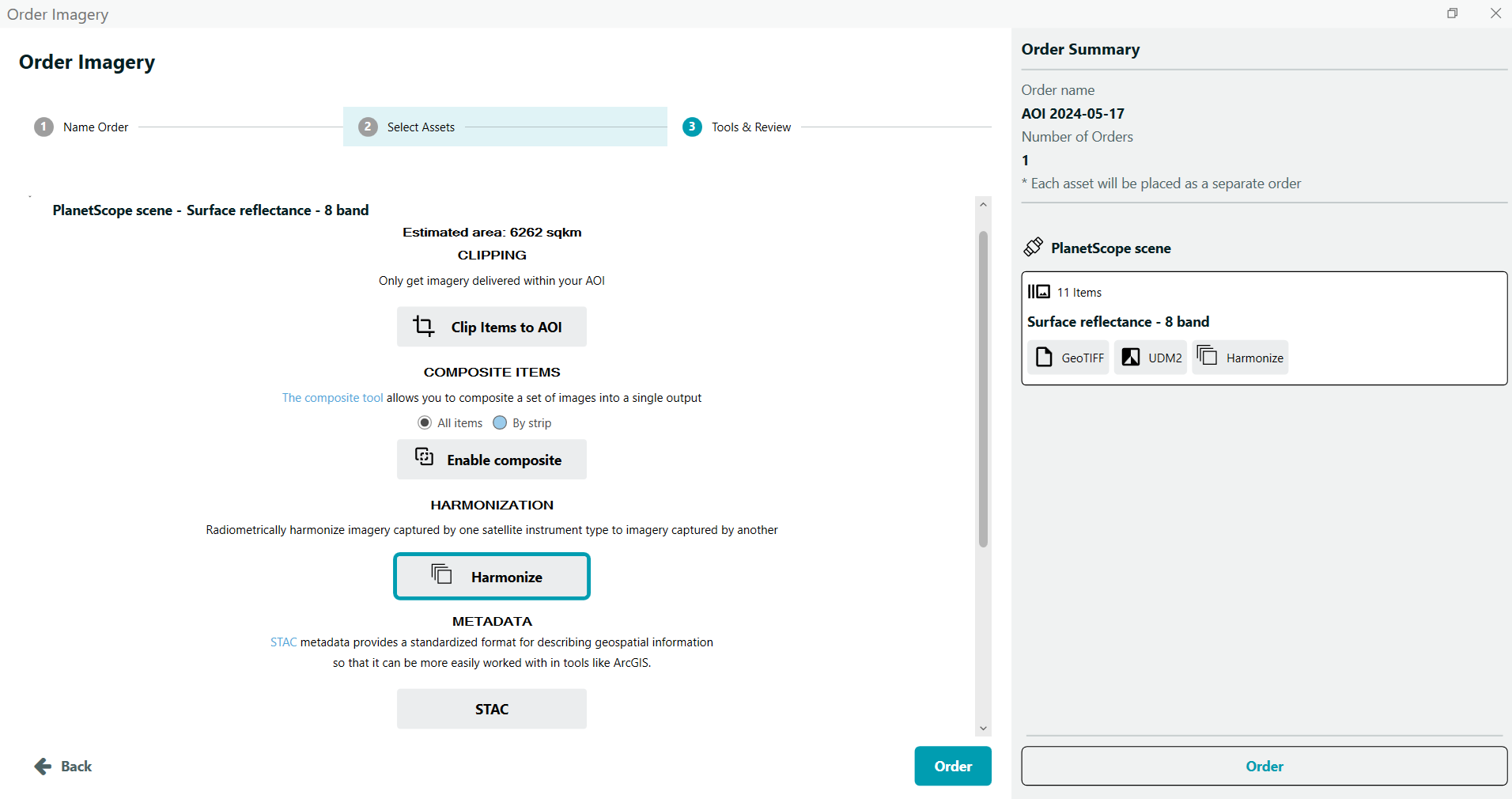The image size is (1512, 799).
Task: Click the stacked-layers icon on the Harmonize button
Action: pos(441,574)
